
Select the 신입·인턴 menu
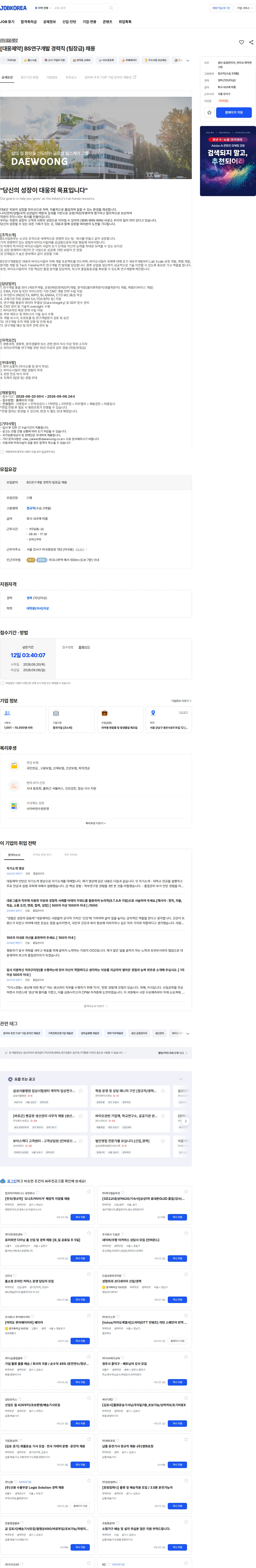(69, 22)
